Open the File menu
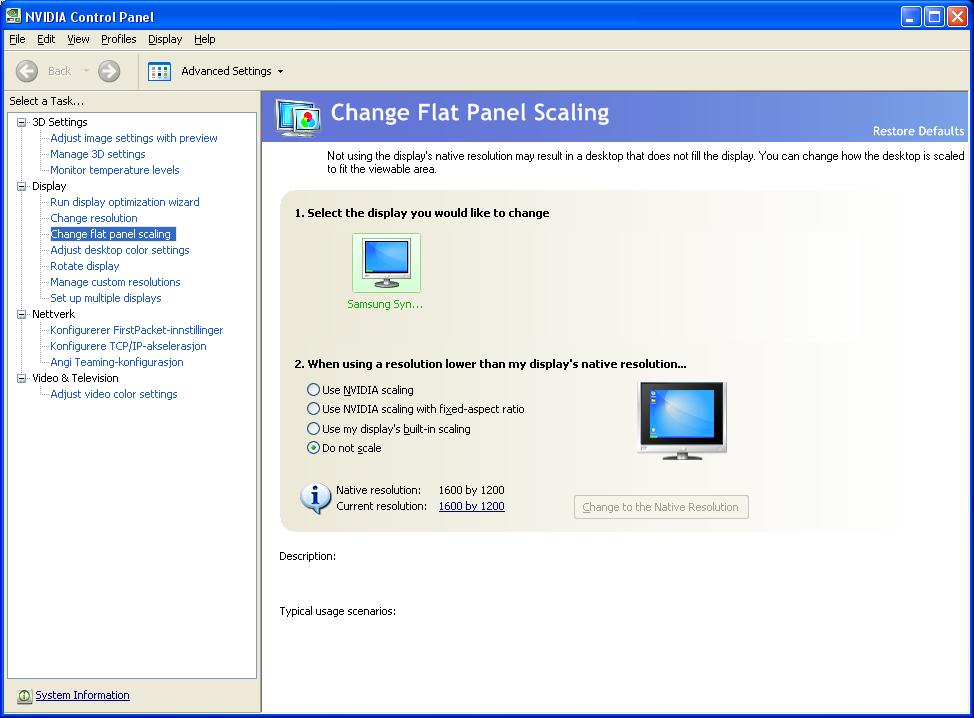 tap(17, 39)
